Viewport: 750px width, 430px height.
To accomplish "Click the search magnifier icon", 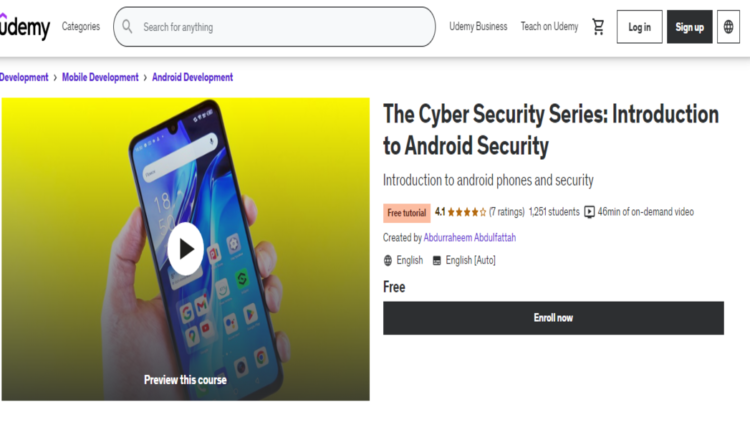I will click(x=128, y=27).
